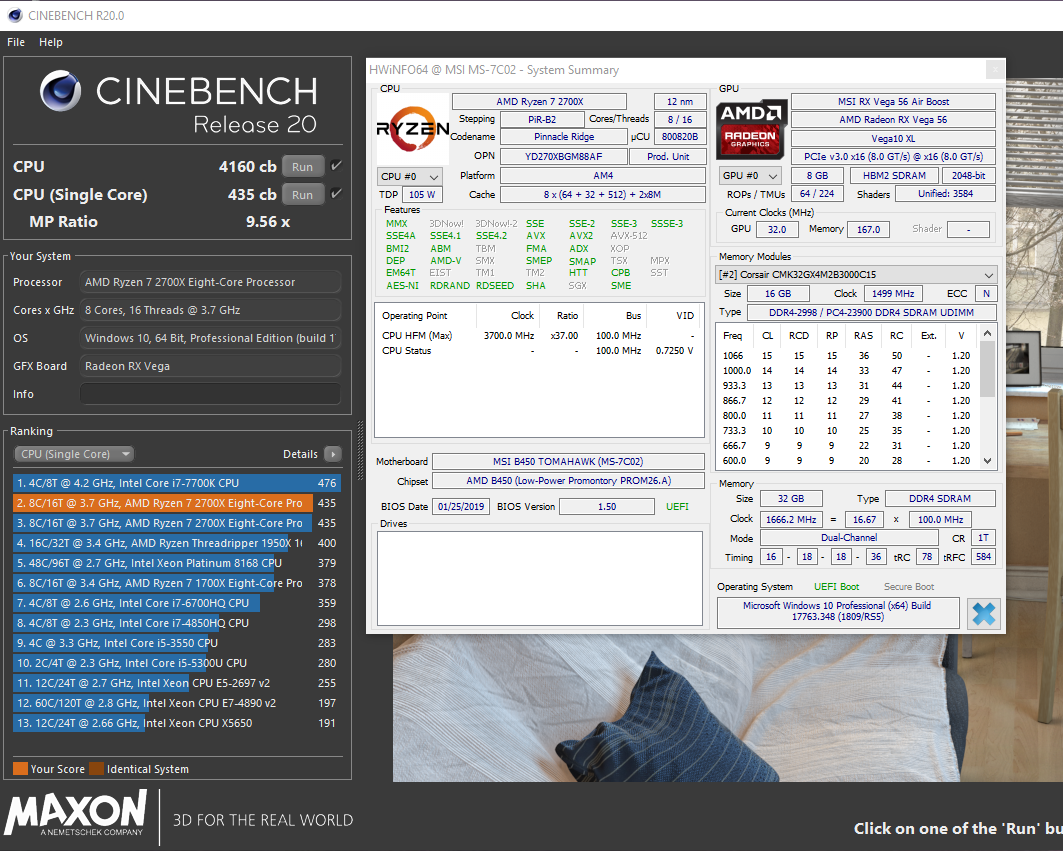Image resolution: width=1063 pixels, height=851 pixels.
Task: Open the Details arrow button in Ranking
Action: 333,454
